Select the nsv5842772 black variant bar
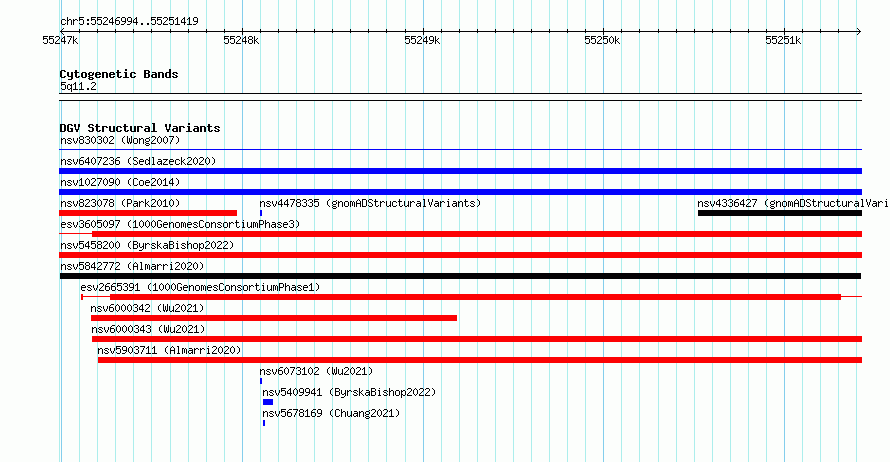Viewport: 890px width, 462px height. click(x=460, y=276)
